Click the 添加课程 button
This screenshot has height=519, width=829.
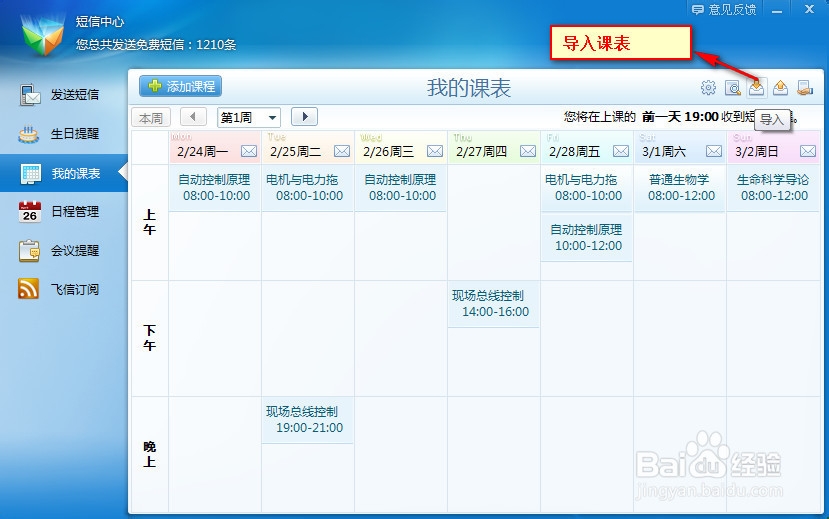click(180, 86)
